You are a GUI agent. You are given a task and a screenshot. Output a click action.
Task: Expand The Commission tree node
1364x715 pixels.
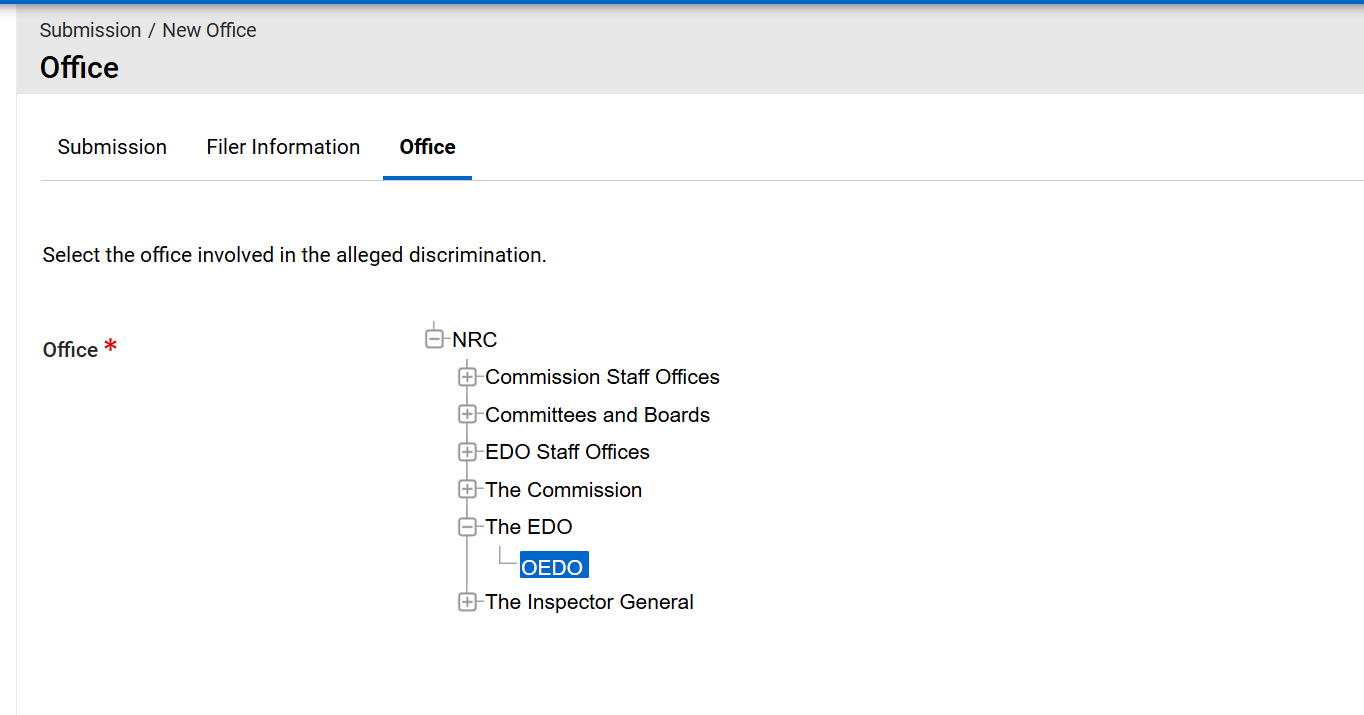pyautogui.click(x=467, y=490)
